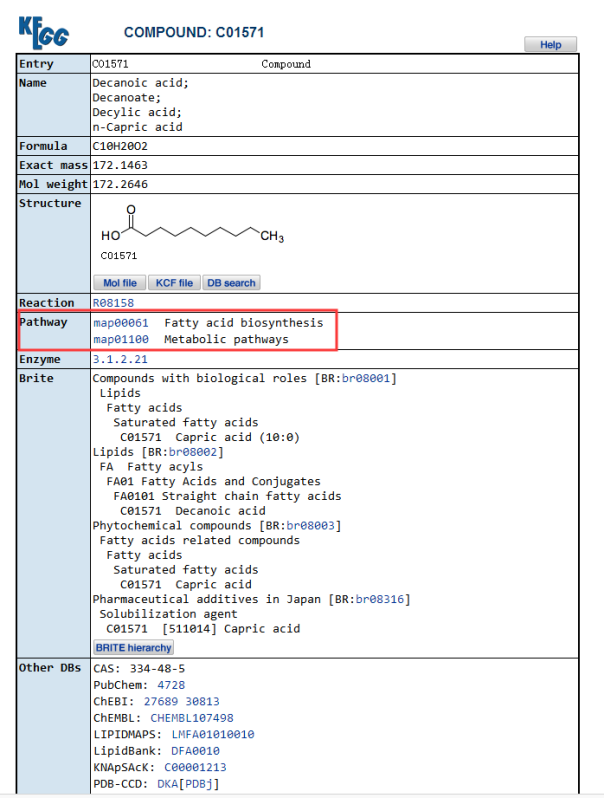Open map01100 metabolic pathways link
This screenshot has width=605, height=798.
(x=121, y=339)
